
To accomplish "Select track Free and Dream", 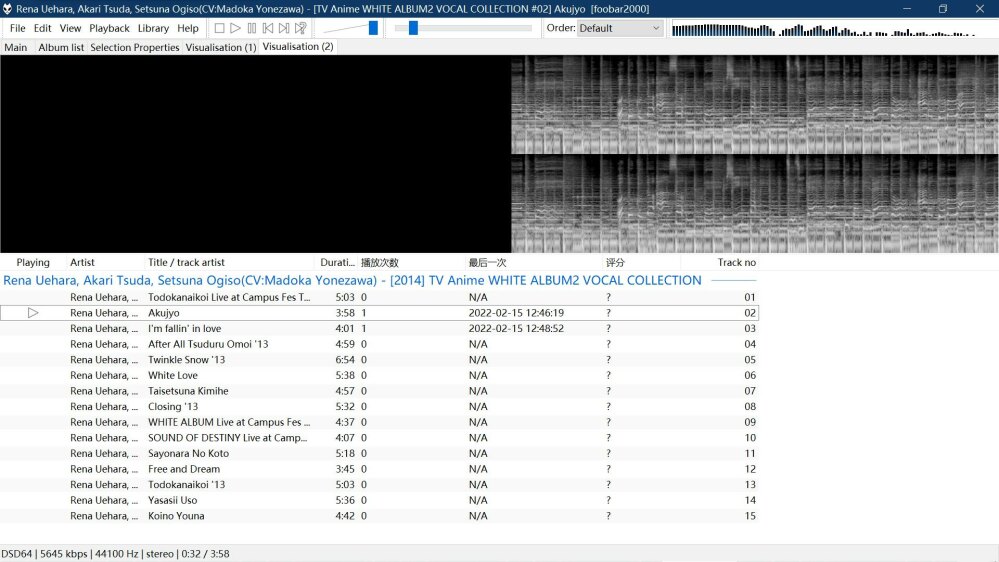I will [379, 469].
